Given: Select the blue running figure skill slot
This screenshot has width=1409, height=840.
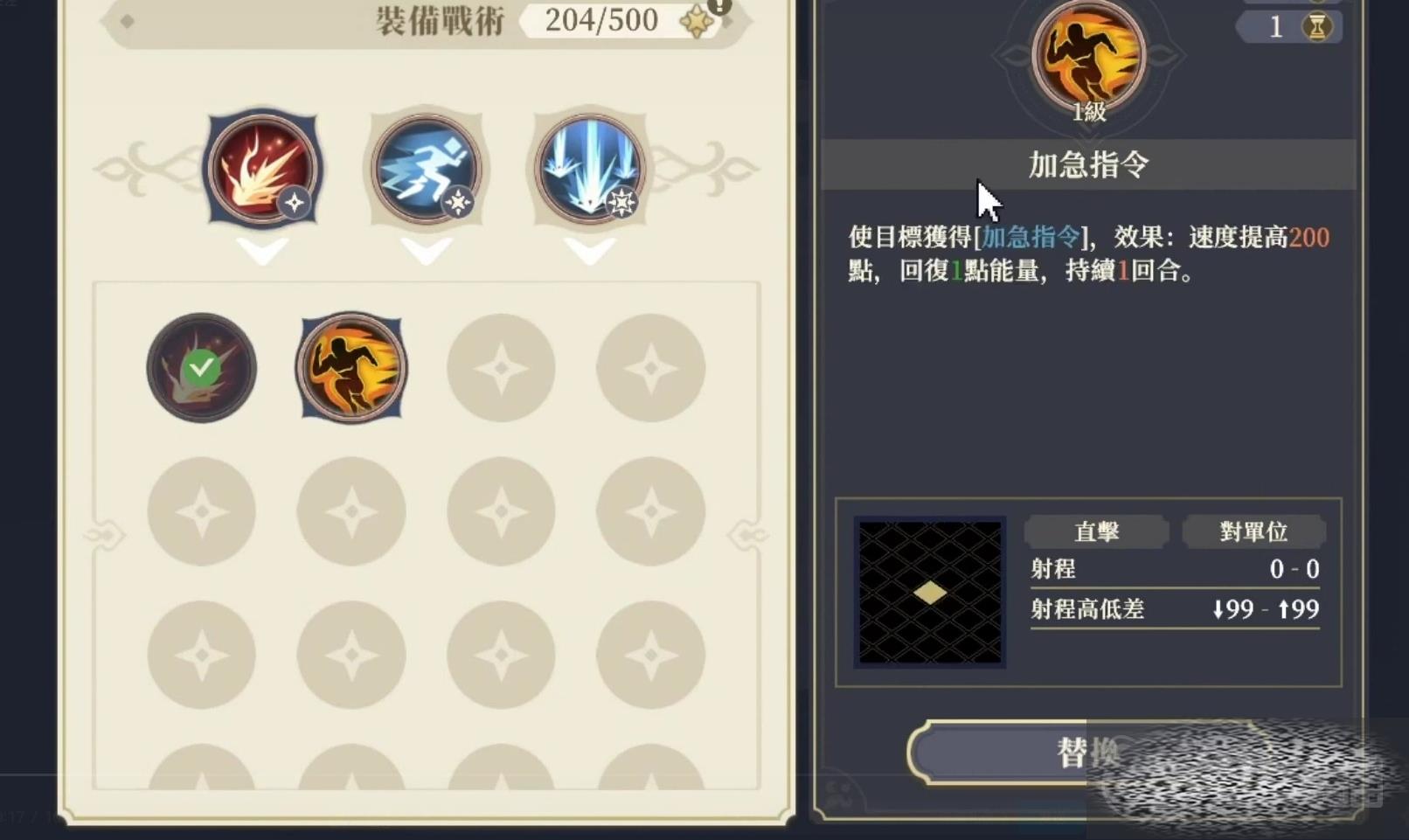Looking at the screenshot, I should [426, 169].
